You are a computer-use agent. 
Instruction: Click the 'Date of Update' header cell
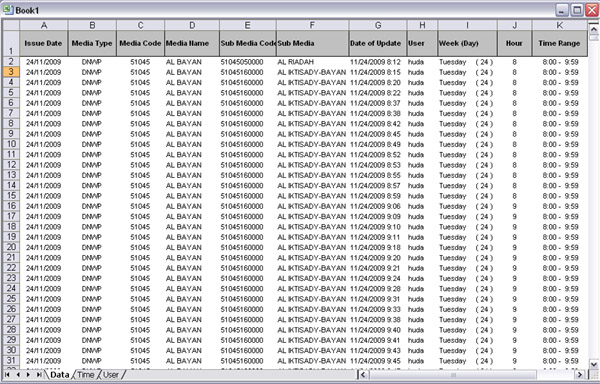point(378,43)
